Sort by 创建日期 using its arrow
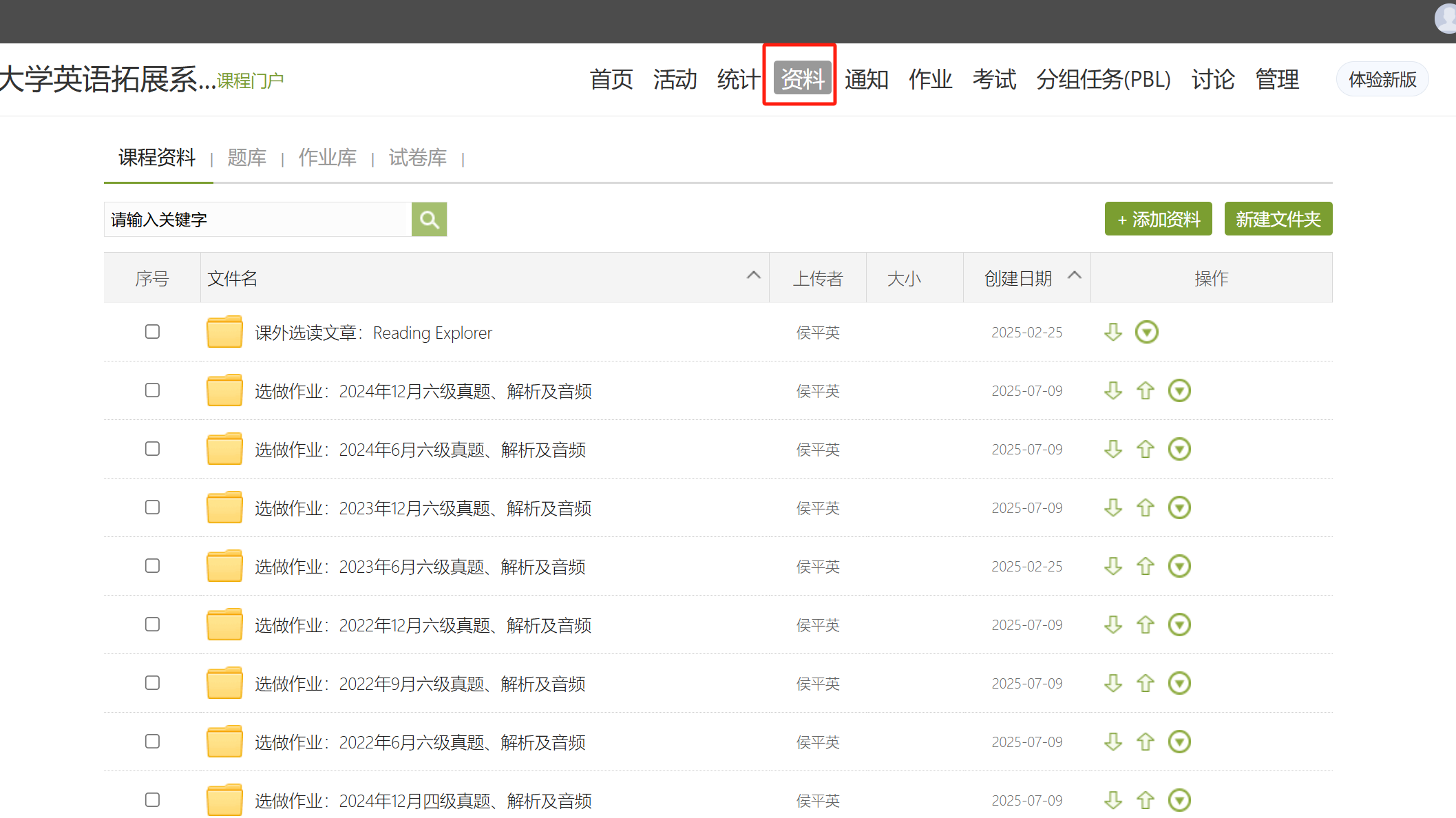Screen dimensions: 1456x818 click(x=1075, y=275)
